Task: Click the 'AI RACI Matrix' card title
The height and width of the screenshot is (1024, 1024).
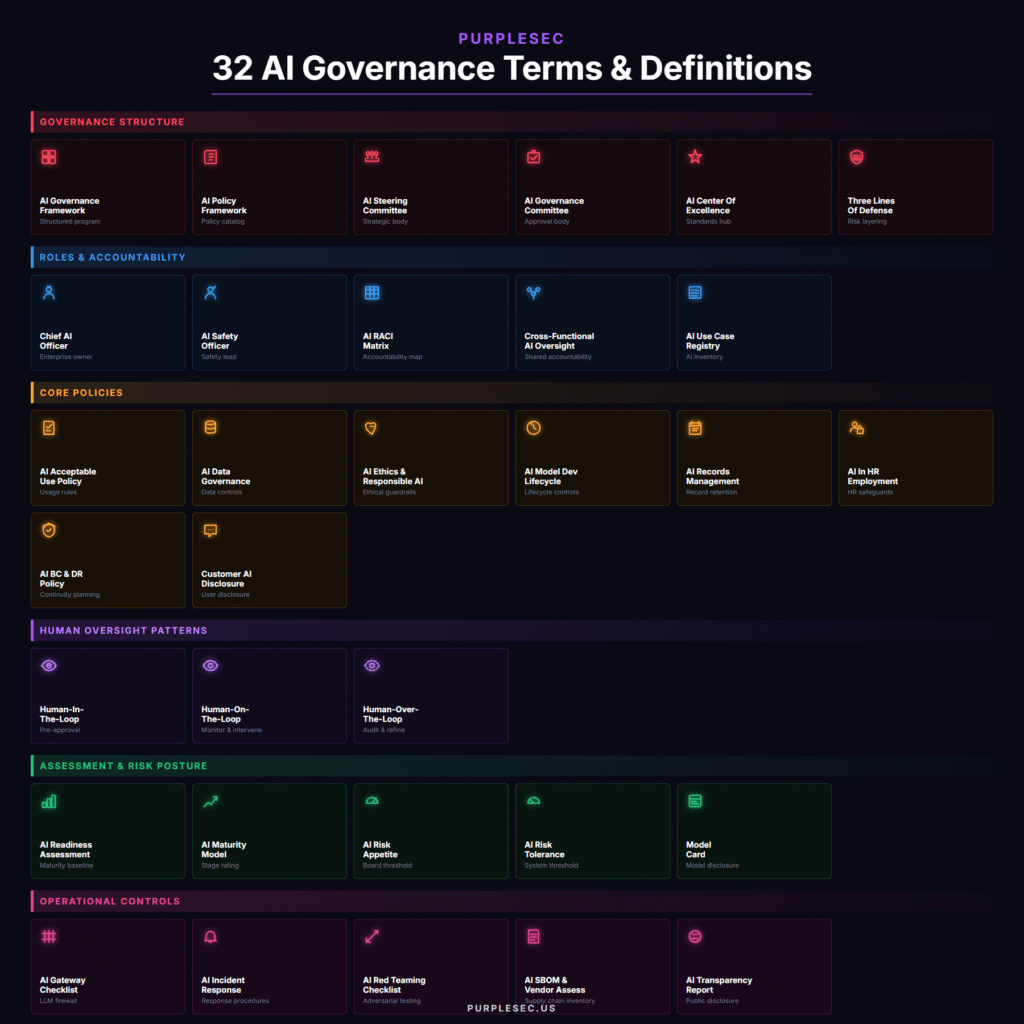Action: (x=377, y=341)
